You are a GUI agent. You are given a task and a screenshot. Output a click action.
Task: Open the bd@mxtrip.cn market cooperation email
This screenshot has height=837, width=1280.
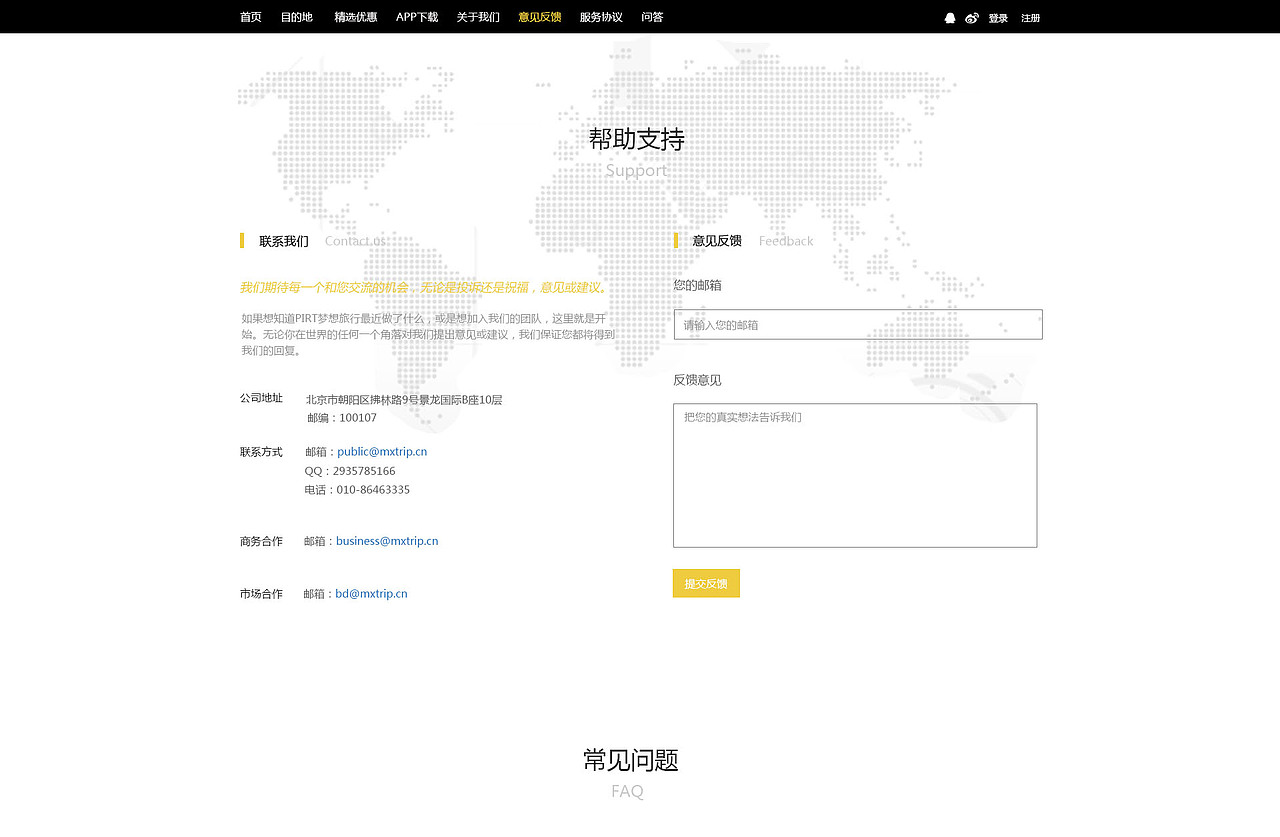coord(371,593)
